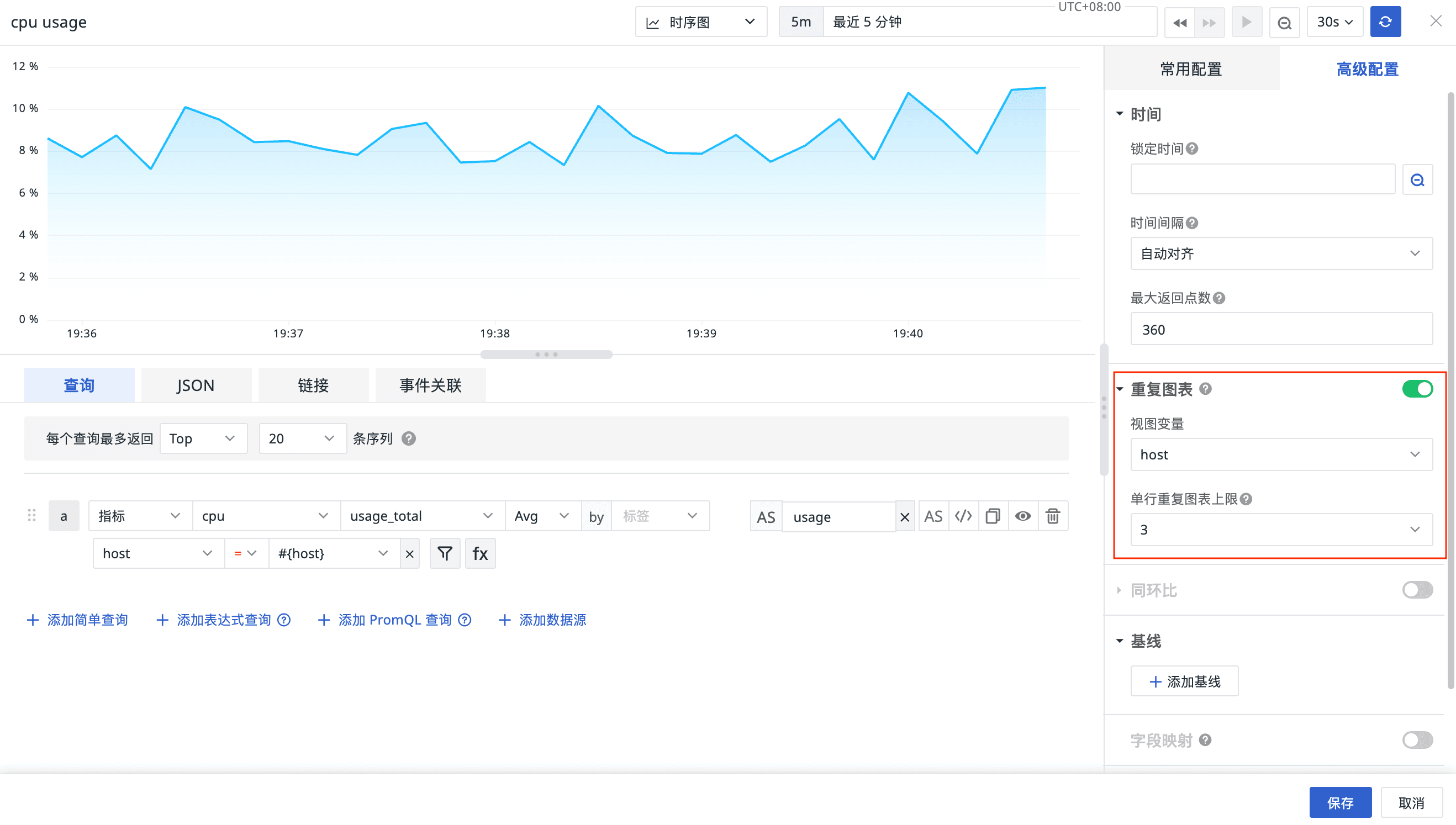Click the zoom-out time range icon
The height and width of the screenshot is (825, 1456).
(1284, 22)
